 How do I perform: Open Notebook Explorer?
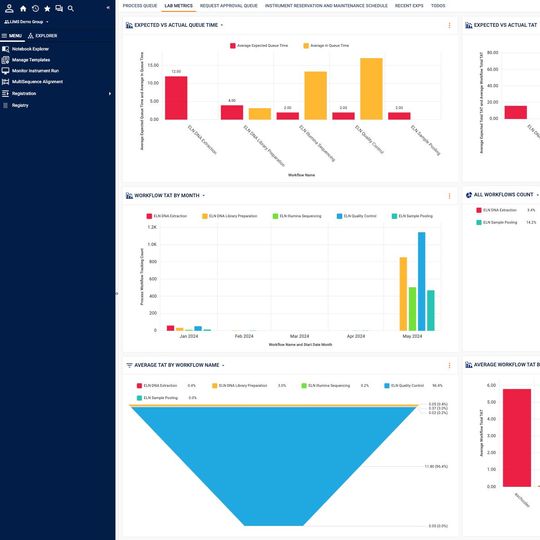pyautogui.click(x=30, y=49)
